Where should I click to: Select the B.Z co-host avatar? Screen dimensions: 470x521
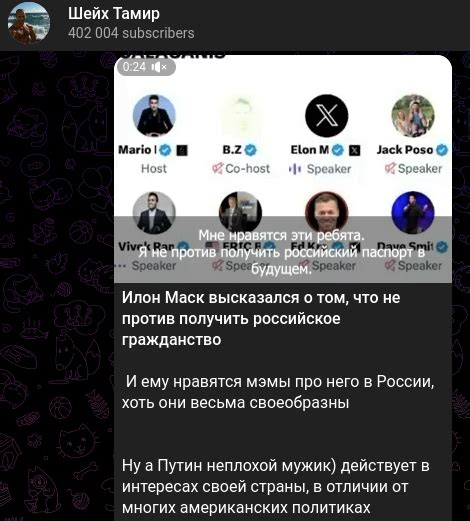click(240, 116)
